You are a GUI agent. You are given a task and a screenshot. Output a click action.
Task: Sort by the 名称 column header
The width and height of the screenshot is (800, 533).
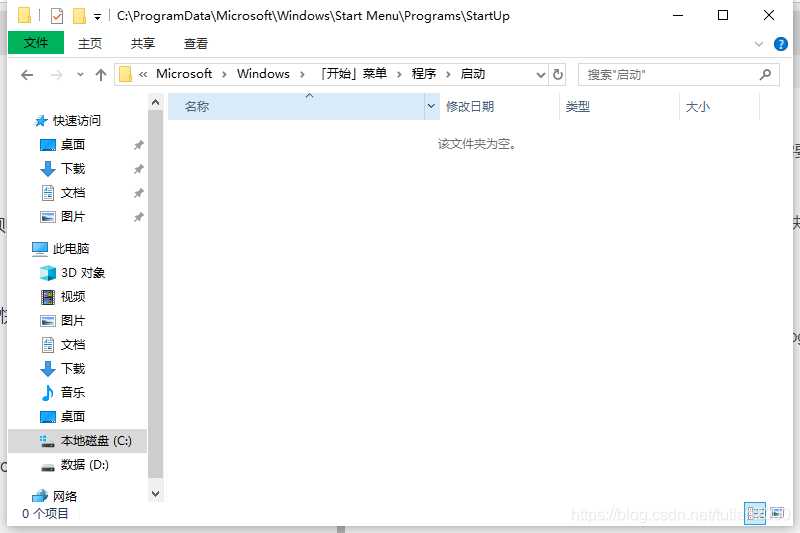coord(296,107)
